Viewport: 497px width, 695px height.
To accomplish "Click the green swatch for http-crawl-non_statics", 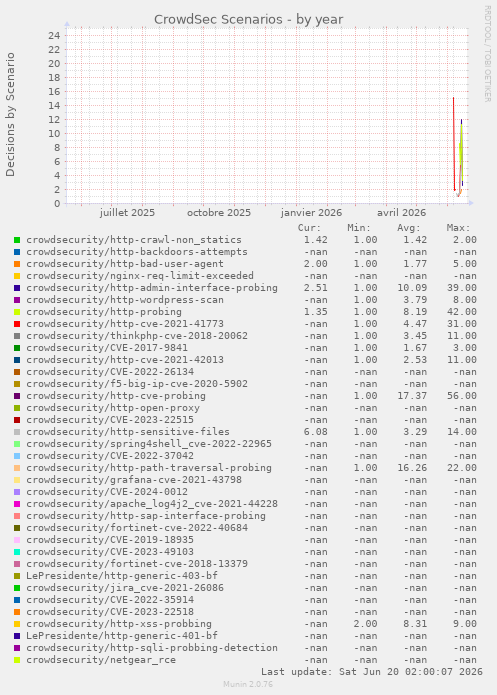I will (17, 240).
